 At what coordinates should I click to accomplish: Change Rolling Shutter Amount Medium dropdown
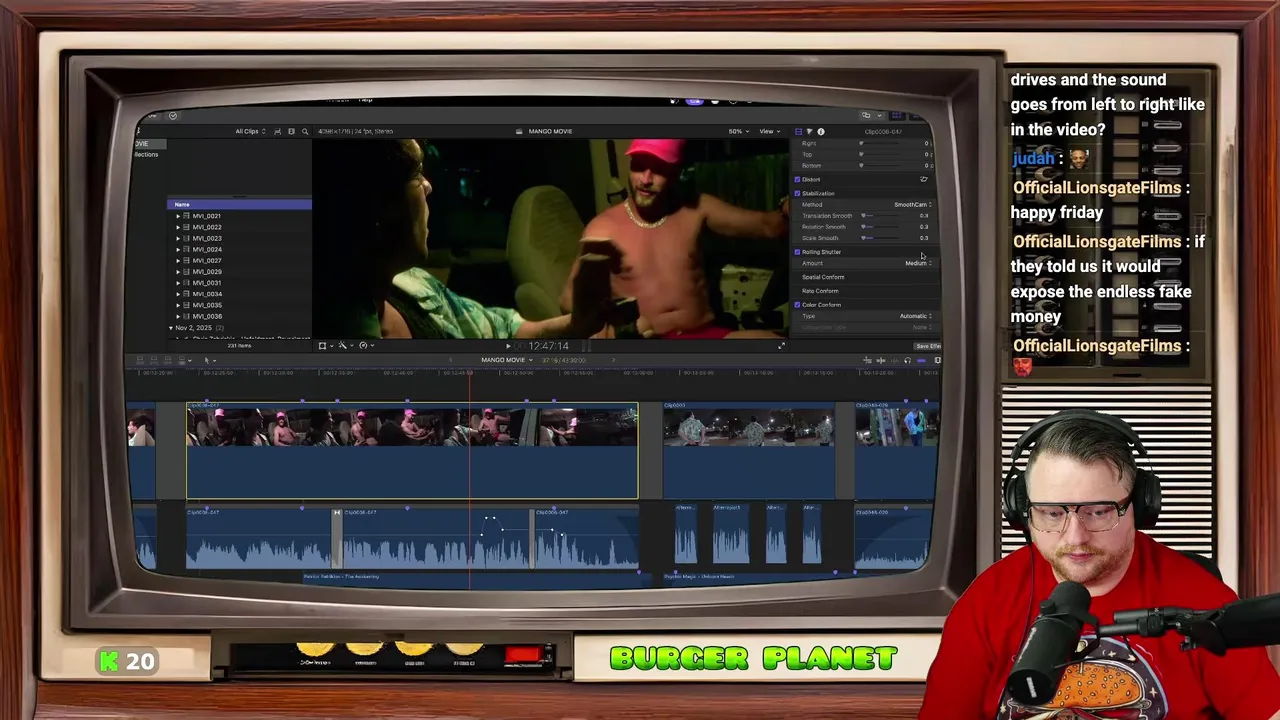click(918, 263)
